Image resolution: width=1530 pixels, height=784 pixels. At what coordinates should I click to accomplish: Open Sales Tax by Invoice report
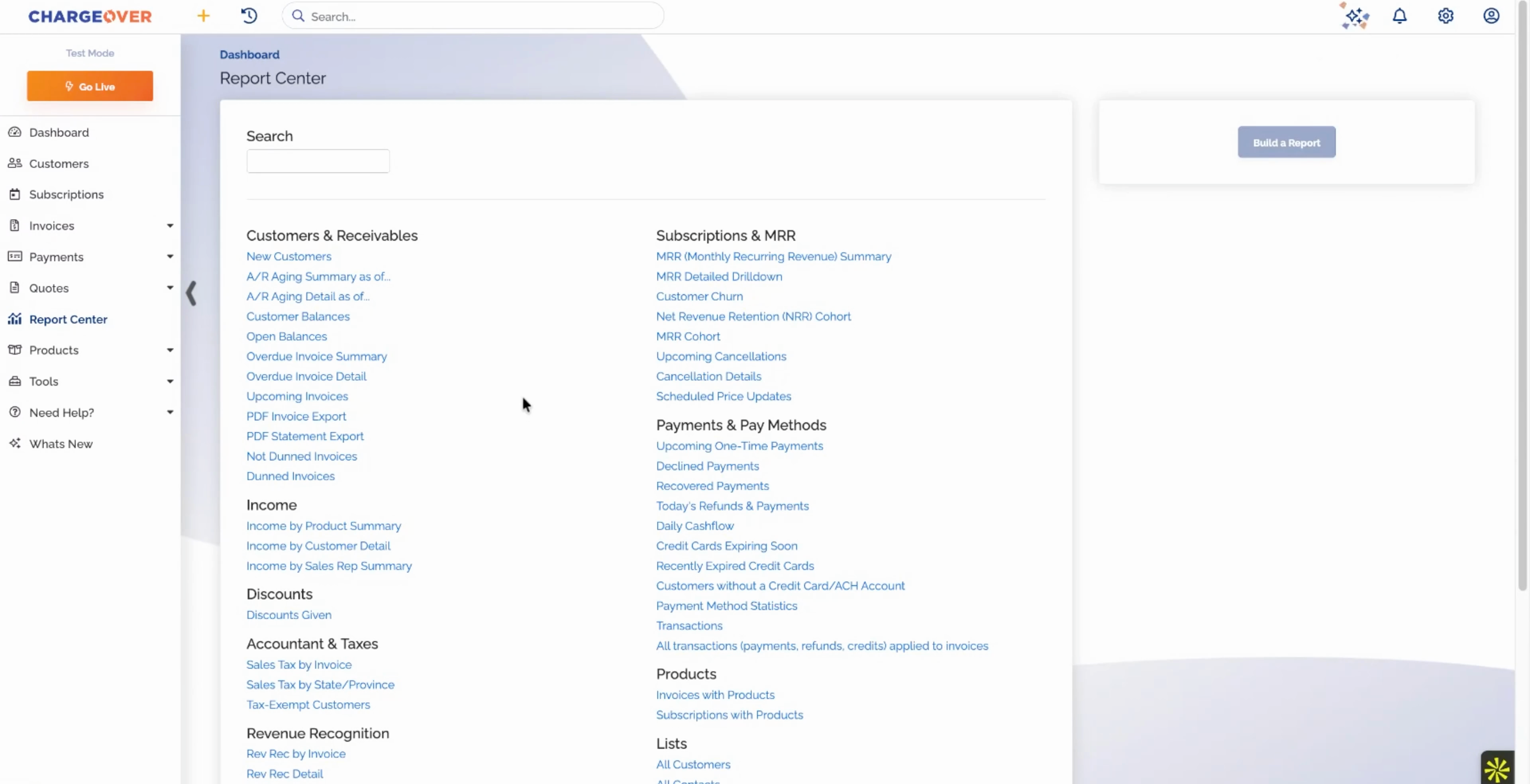coord(299,665)
